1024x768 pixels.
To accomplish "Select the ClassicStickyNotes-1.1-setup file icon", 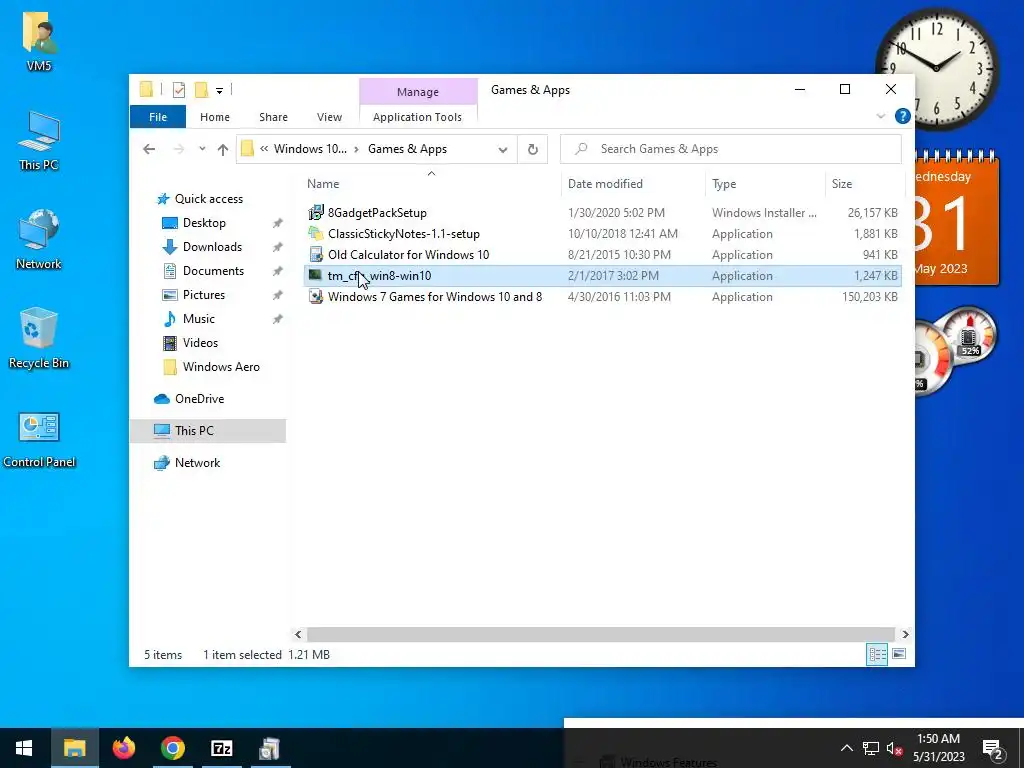I will click(315, 233).
